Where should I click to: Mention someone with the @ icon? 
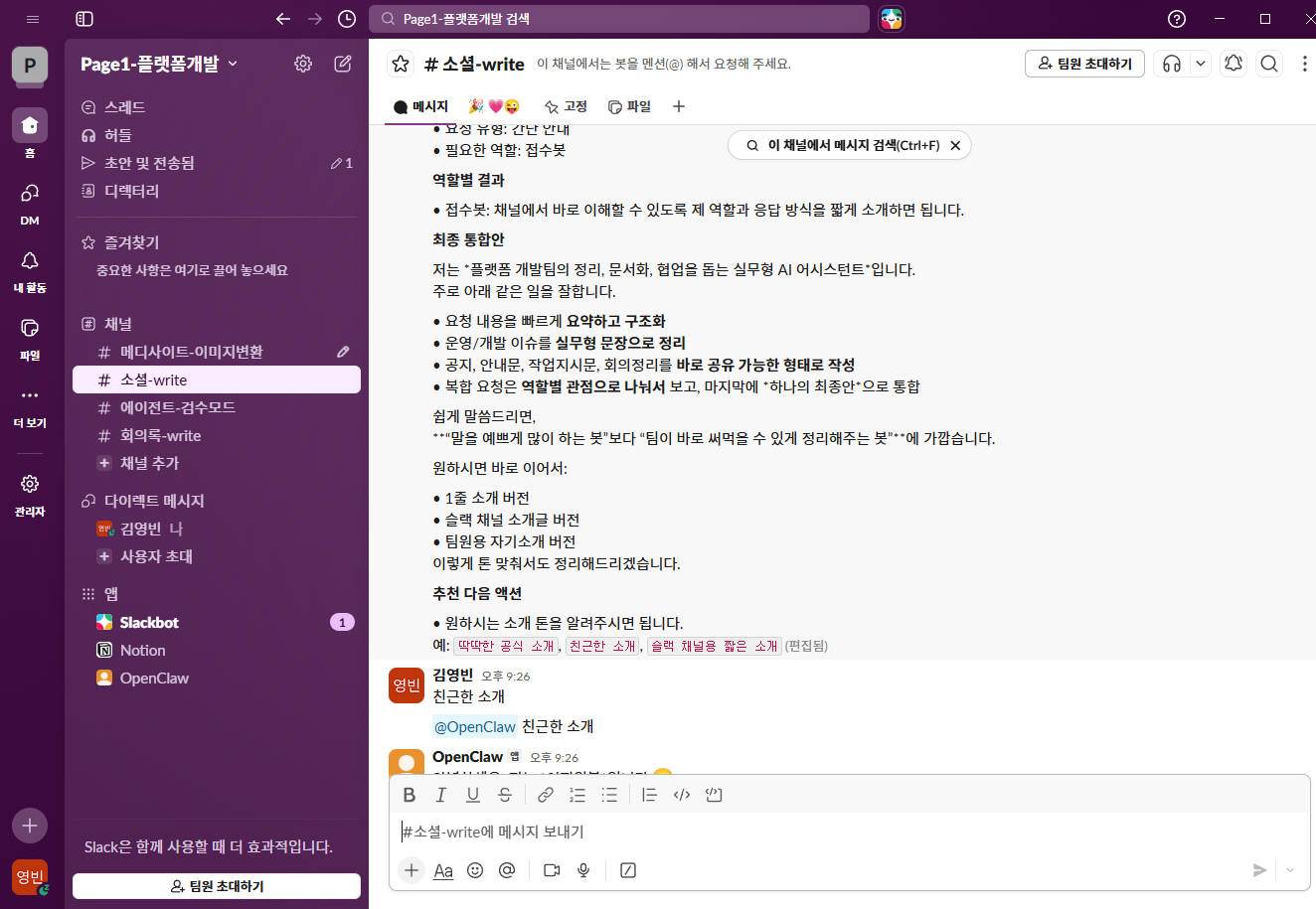[508, 870]
